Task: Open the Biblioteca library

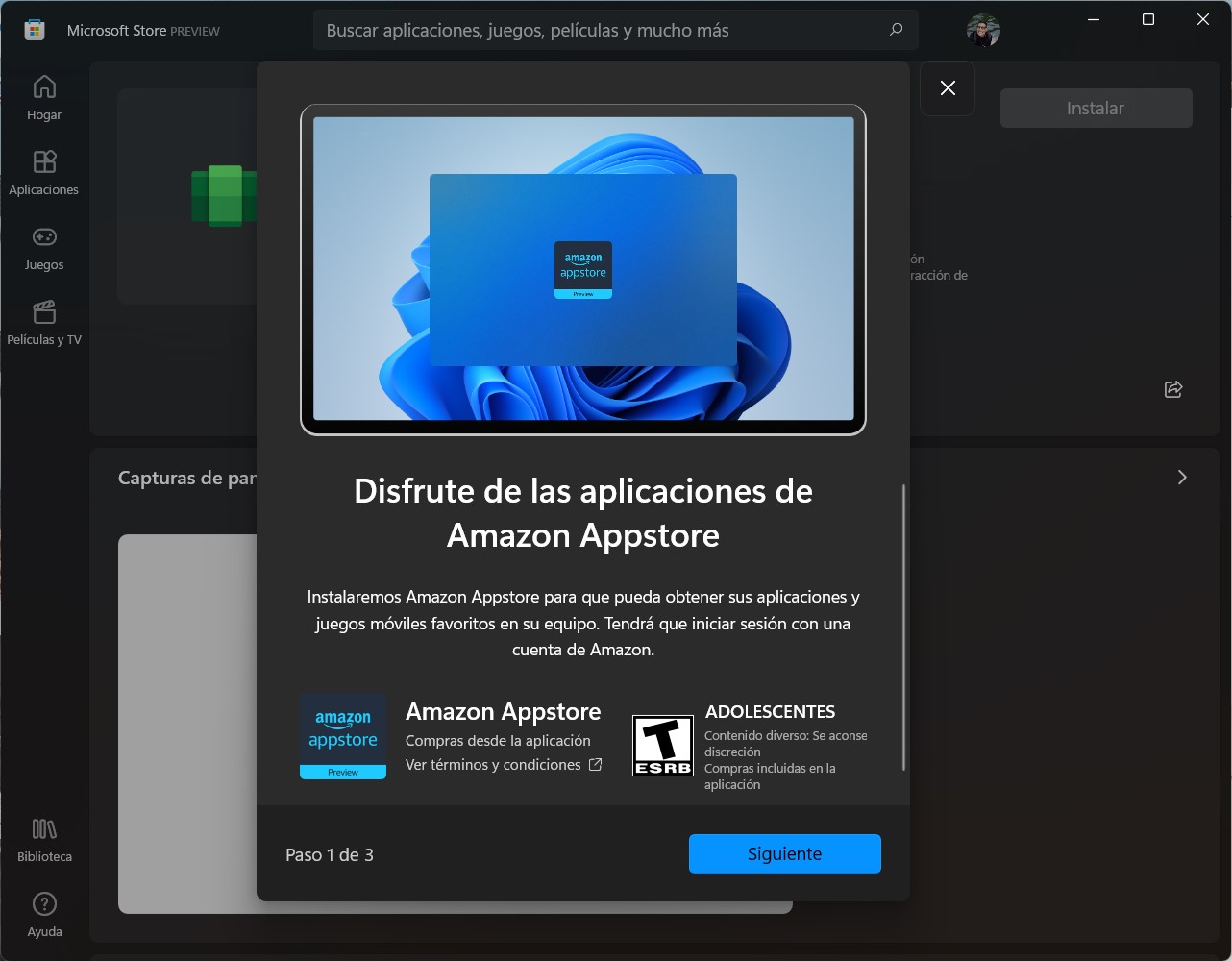Action: point(44,840)
